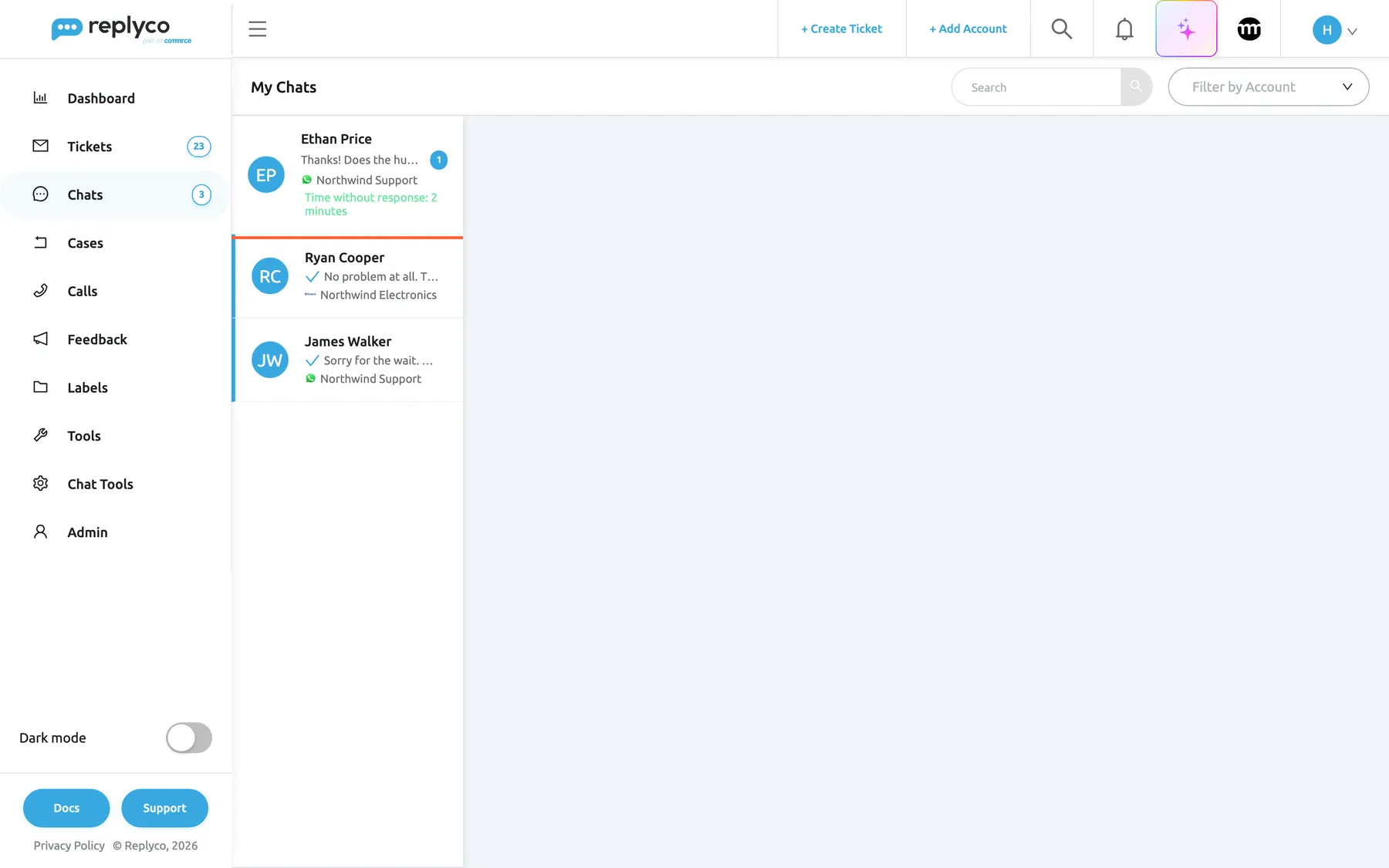Viewport: 1389px width, 868px height.
Task: Open the Docs button
Action: point(66,808)
